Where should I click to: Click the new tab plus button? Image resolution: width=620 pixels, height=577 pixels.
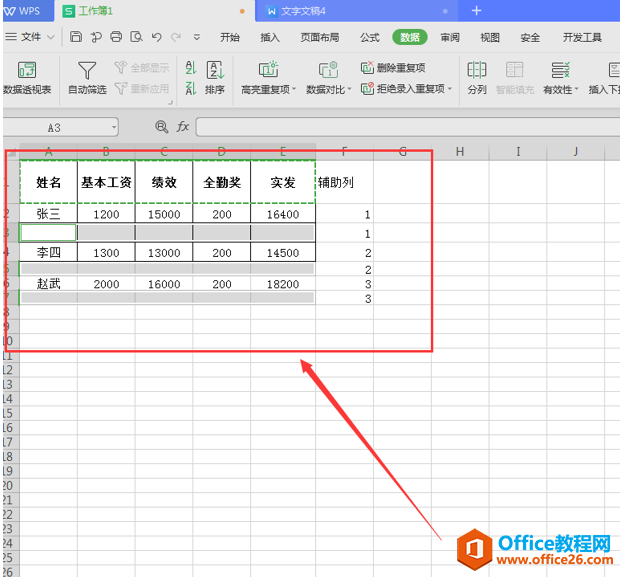pyautogui.click(x=476, y=11)
